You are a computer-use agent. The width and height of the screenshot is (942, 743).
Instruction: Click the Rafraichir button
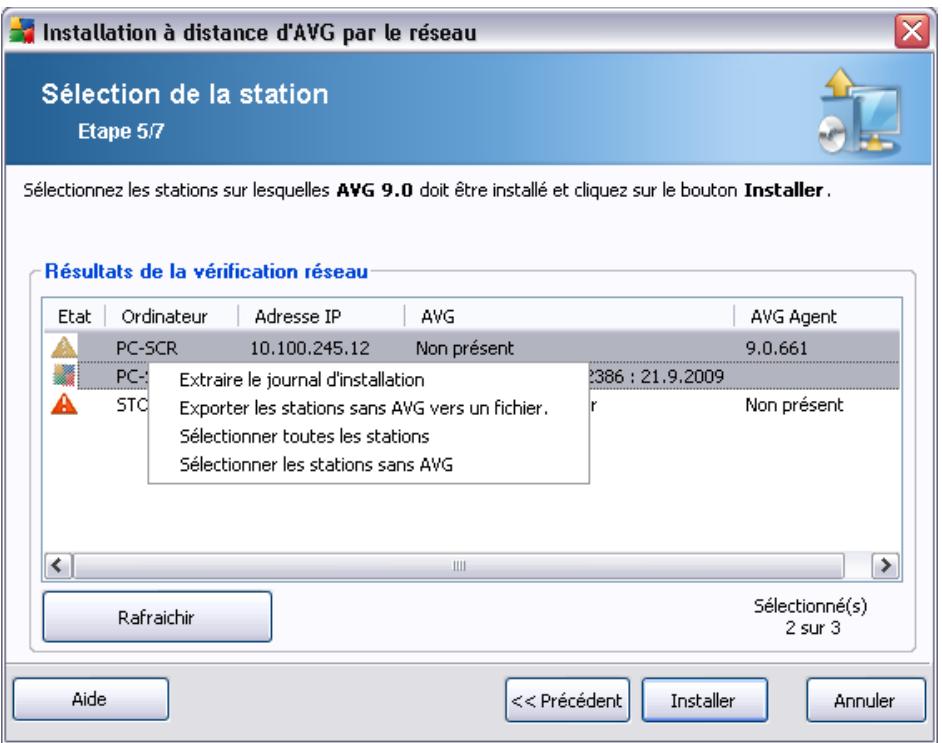coord(157,617)
